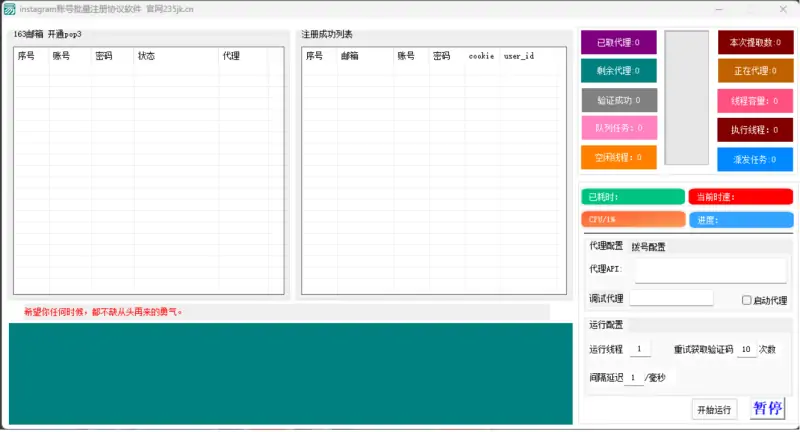The image size is (800, 432).
Task: Click the teal 剩余代理 counter tile
Action: tap(619, 71)
